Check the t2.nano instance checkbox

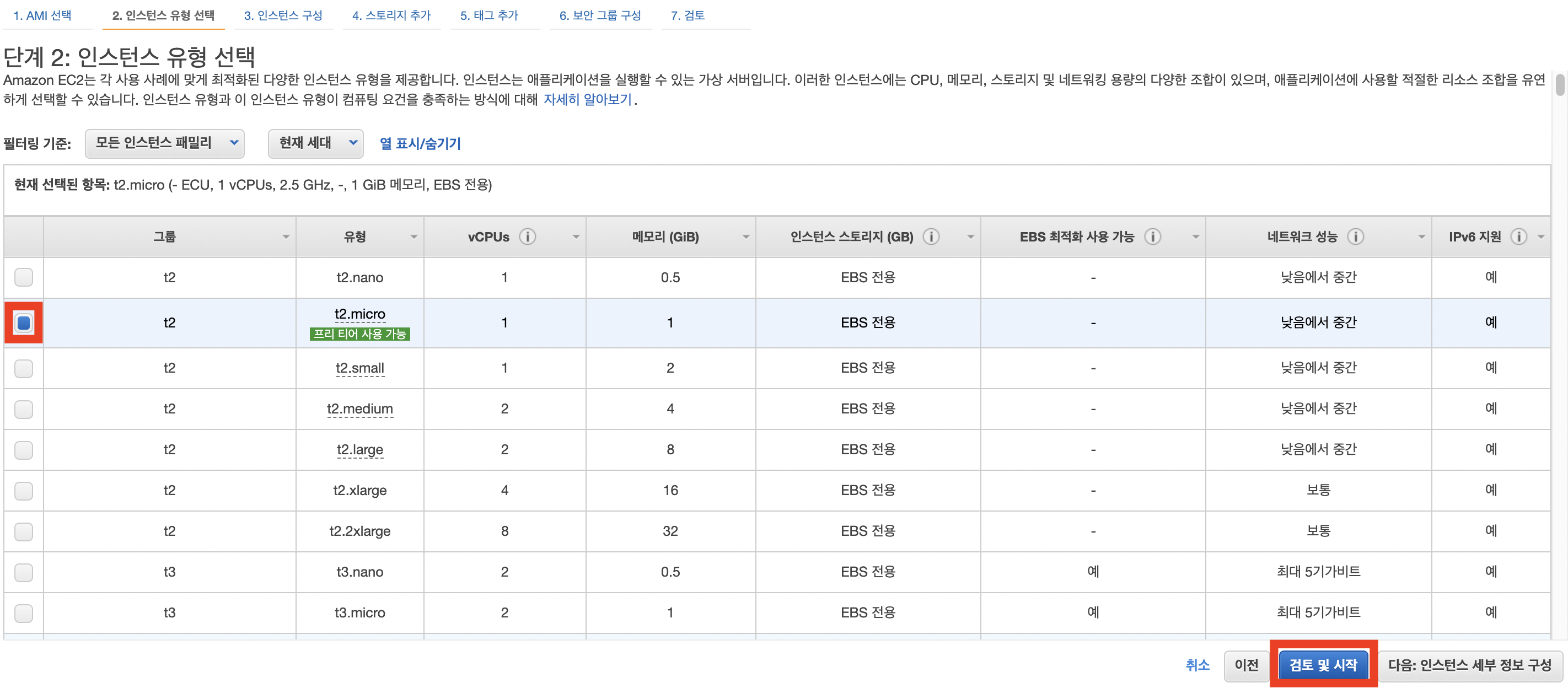24,278
